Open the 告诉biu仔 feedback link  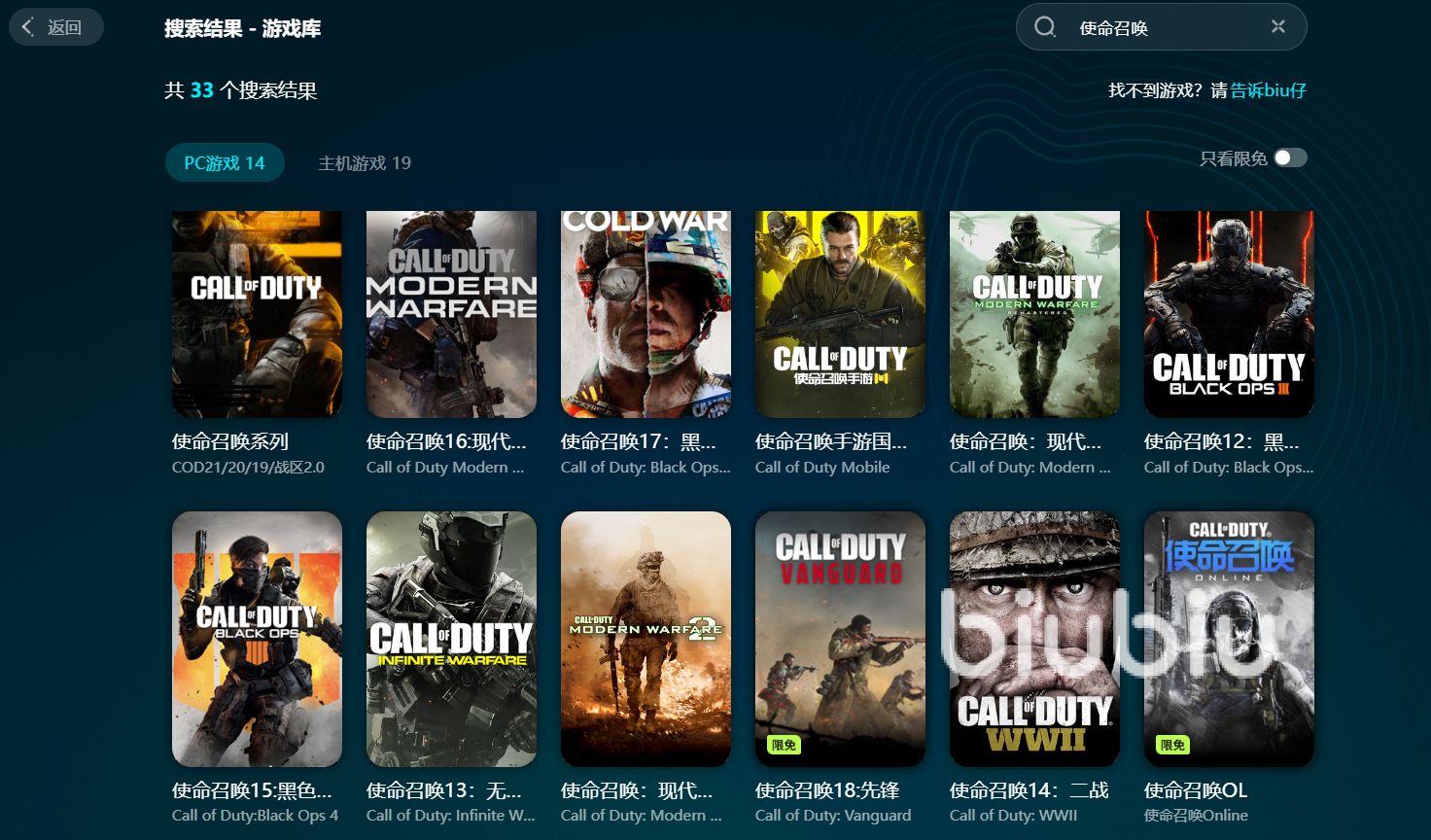click(x=1269, y=90)
